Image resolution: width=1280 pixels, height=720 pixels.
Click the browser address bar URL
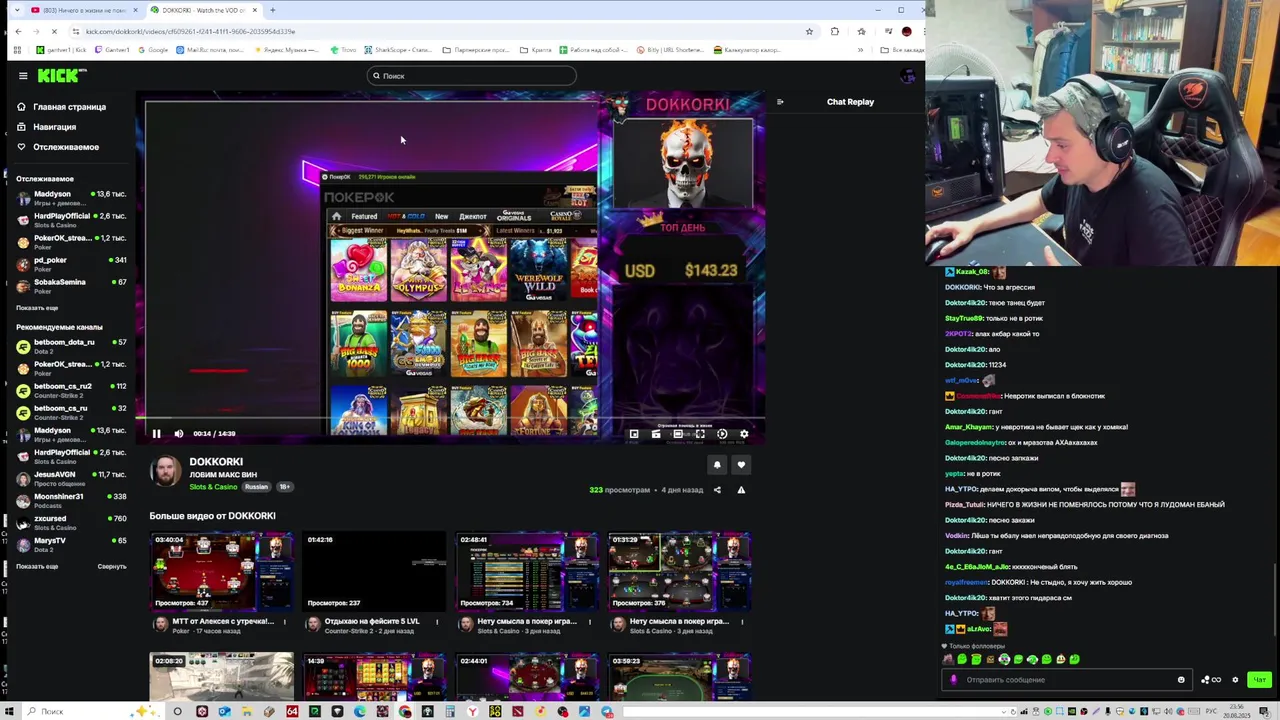(x=190, y=31)
